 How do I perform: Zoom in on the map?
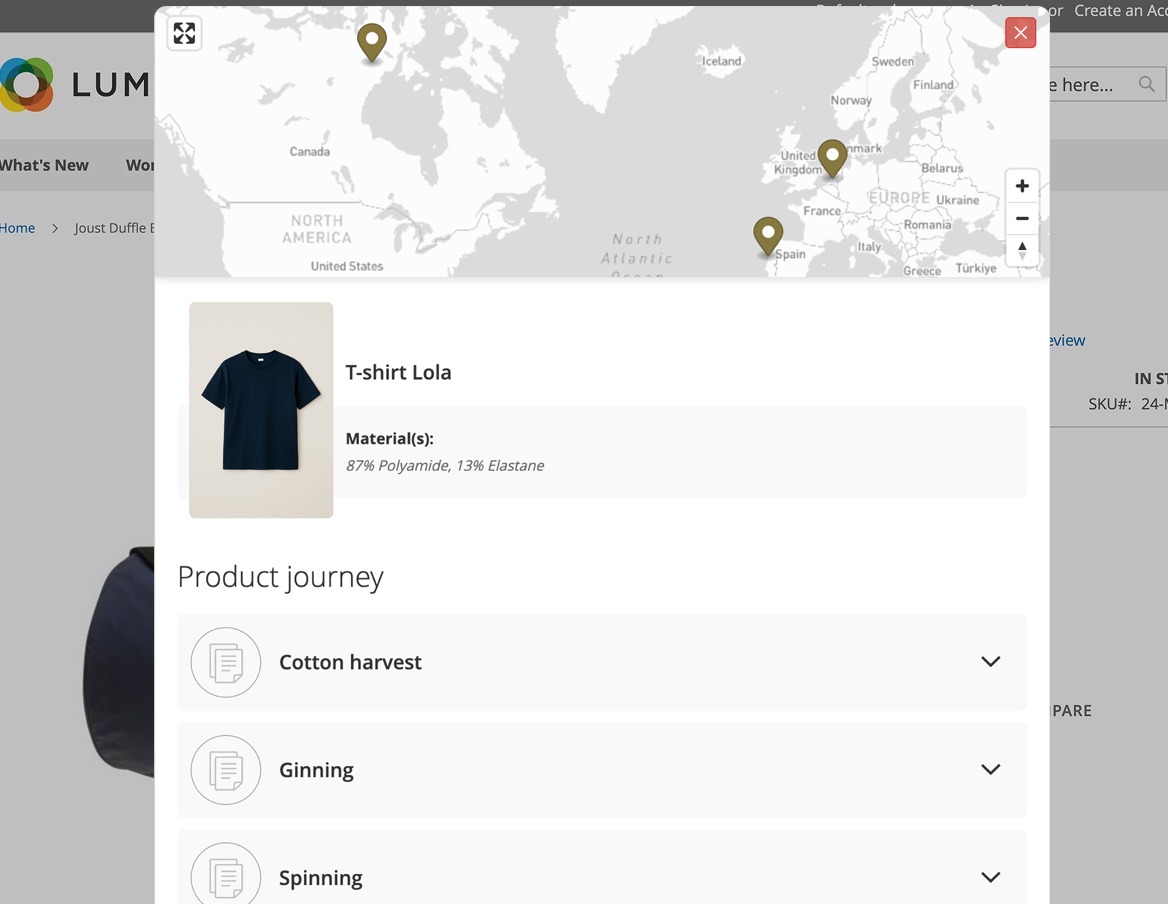(x=1021, y=186)
